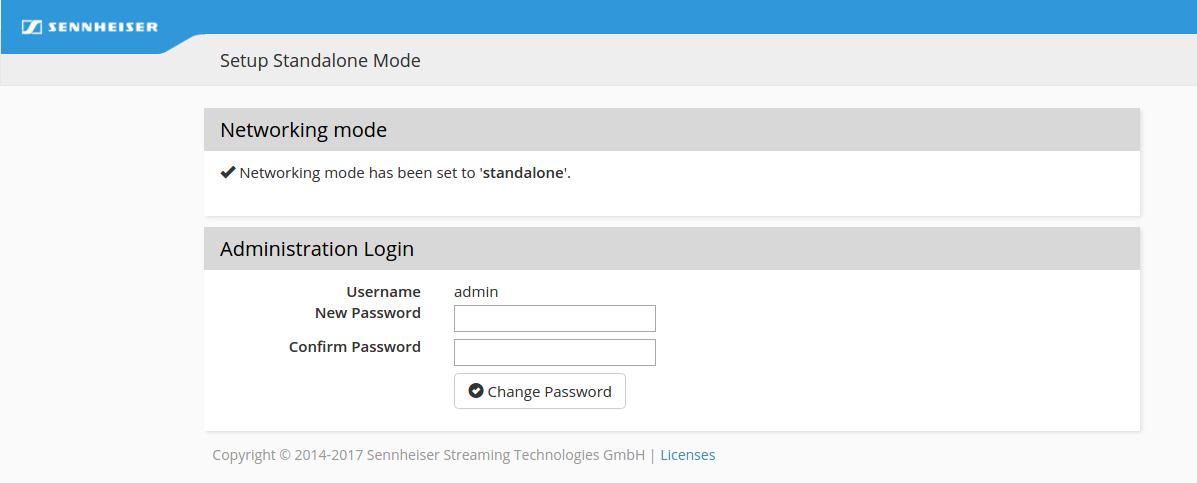This screenshot has height=483, width=1197.
Task: Click the blue top header bar
Action: click(700, 16)
